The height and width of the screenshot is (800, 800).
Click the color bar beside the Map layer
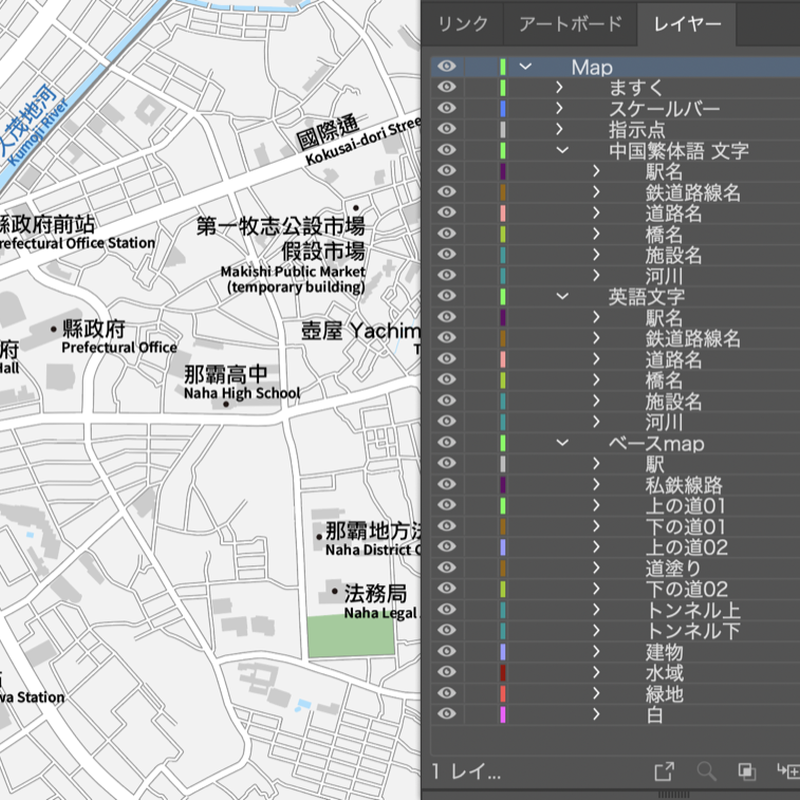501,67
